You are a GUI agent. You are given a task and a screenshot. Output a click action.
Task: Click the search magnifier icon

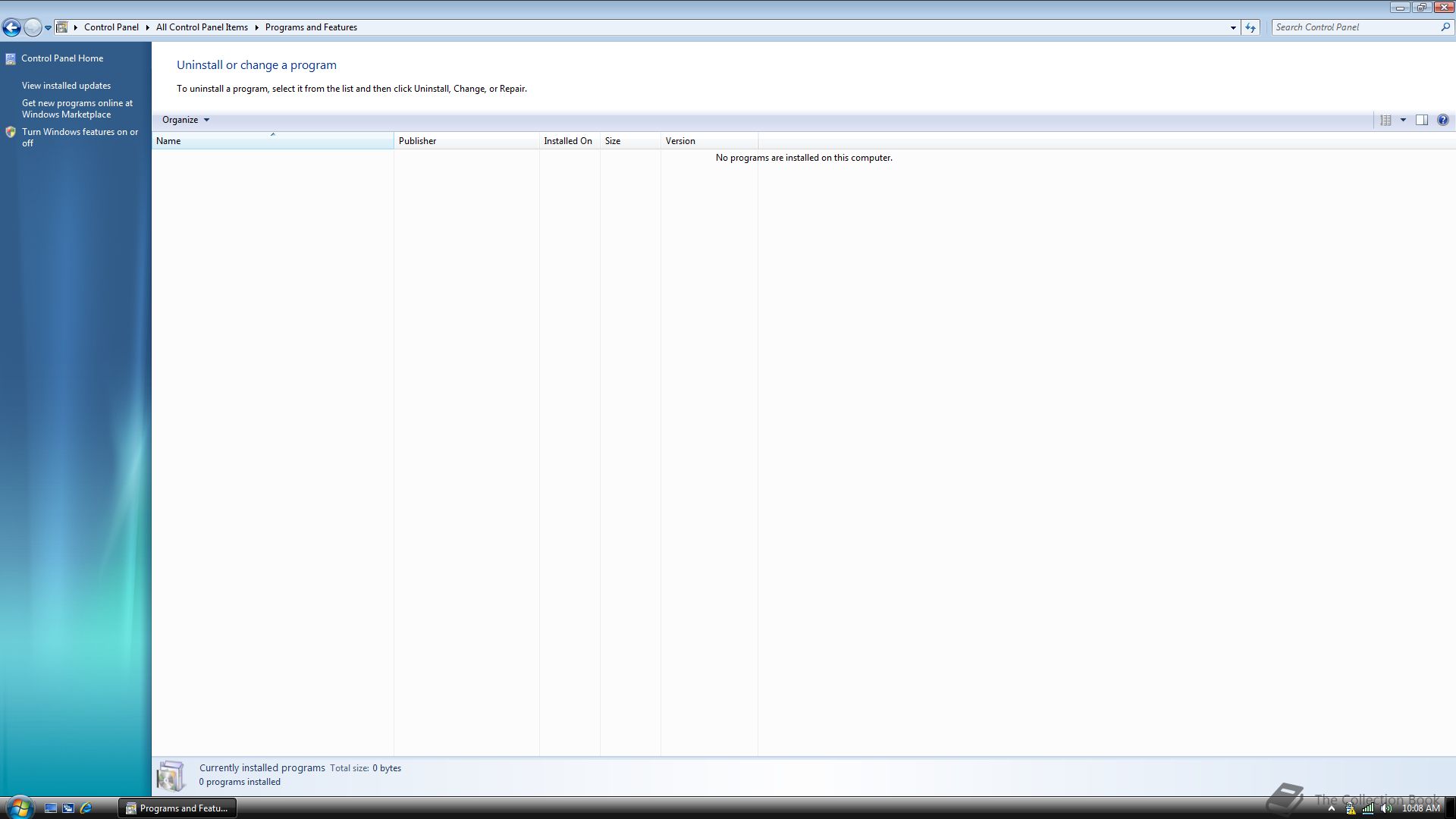click(x=1445, y=27)
